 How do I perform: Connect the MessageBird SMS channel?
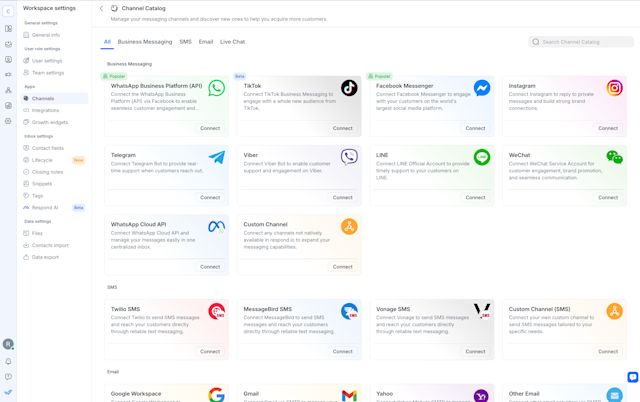(342, 351)
